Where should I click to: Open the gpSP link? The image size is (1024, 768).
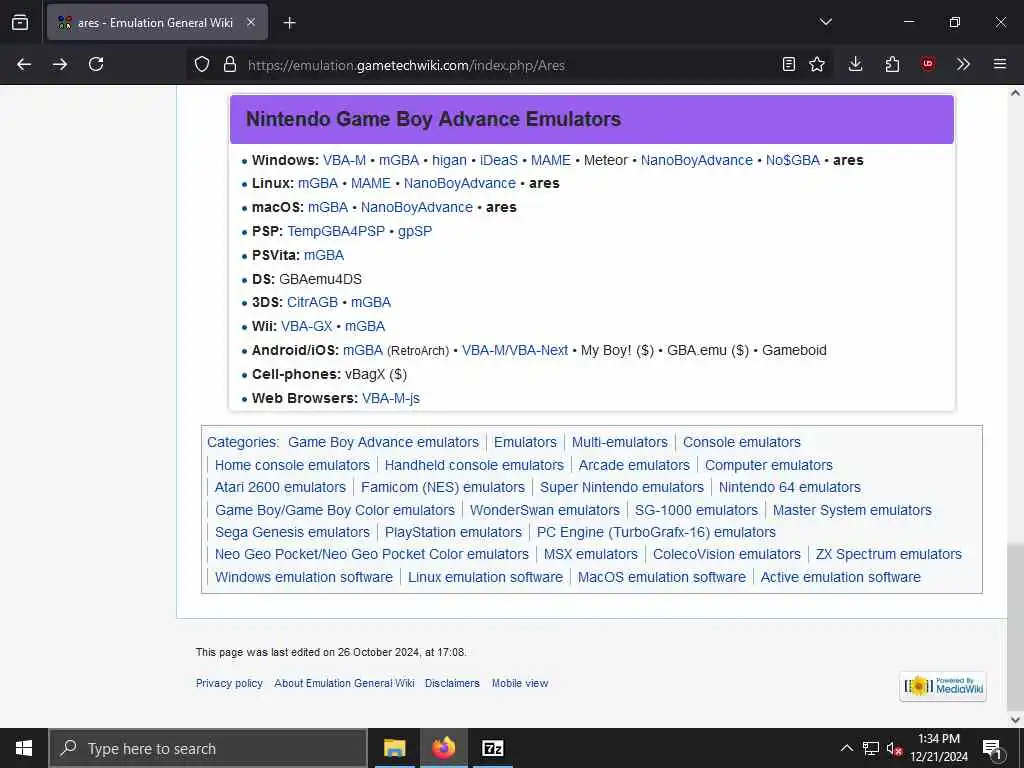pyautogui.click(x=415, y=231)
